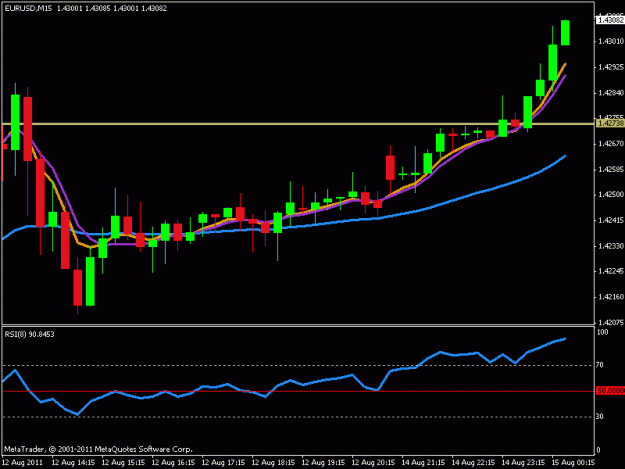
Task: Click the 1.42075 price axis label
Action: tap(611, 322)
